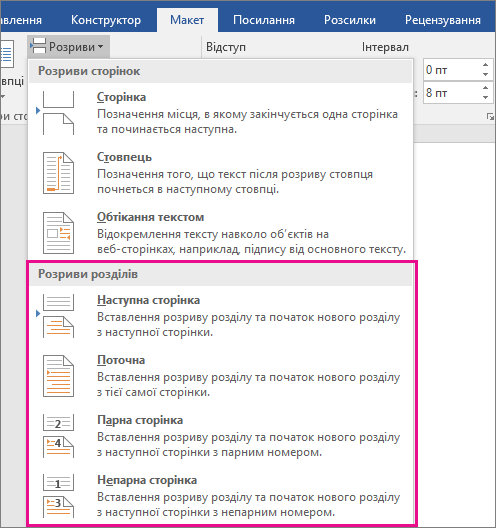This screenshot has width=496, height=528.
Task: Click description mentioning парним номером
Action: pyautogui.click(x=249, y=444)
